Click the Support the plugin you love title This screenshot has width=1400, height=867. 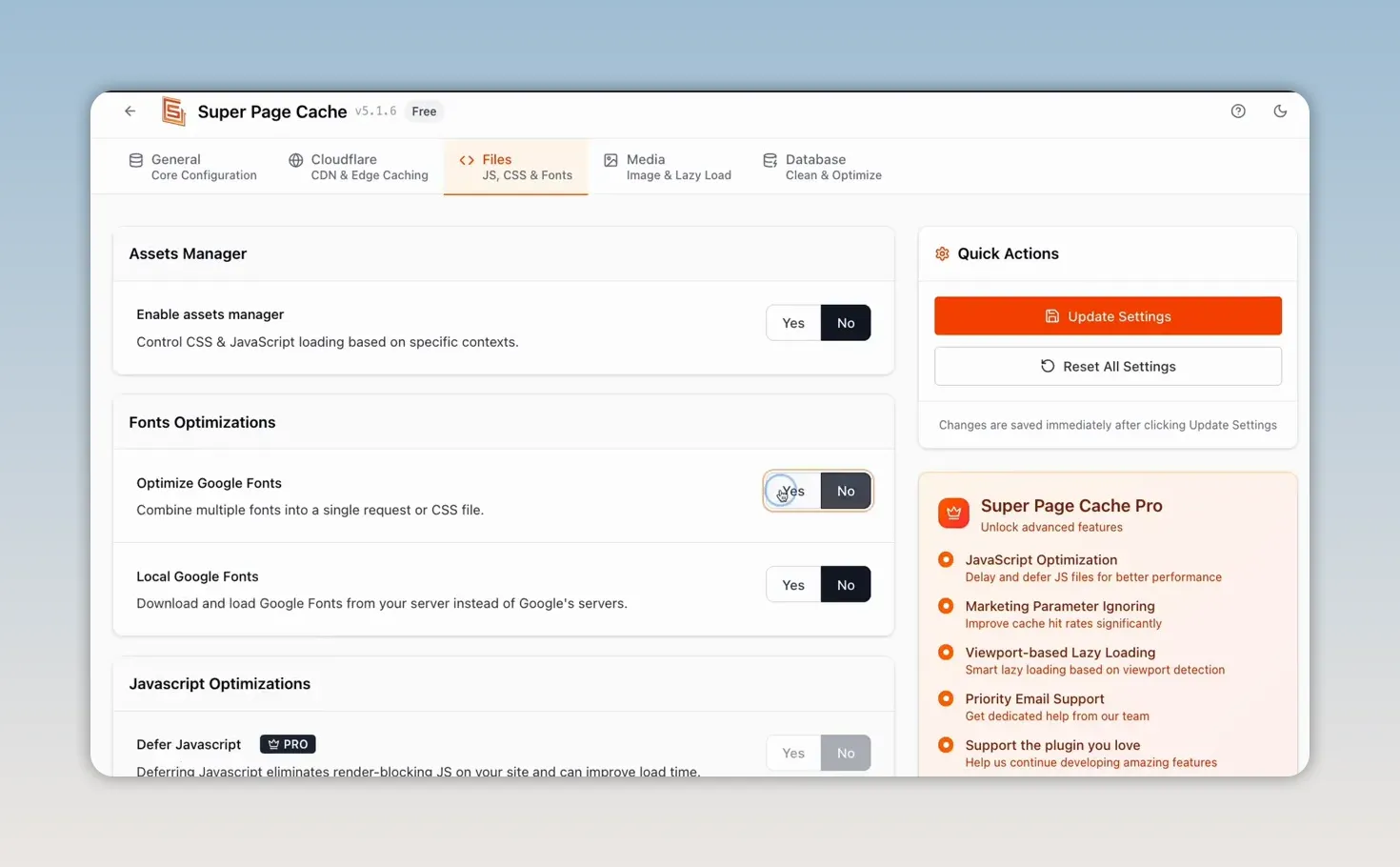pyautogui.click(x=1052, y=745)
